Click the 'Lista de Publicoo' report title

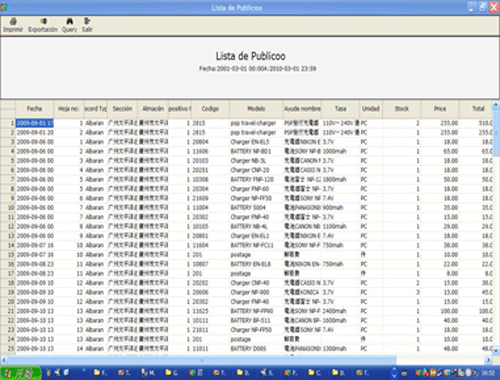[250, 56]
